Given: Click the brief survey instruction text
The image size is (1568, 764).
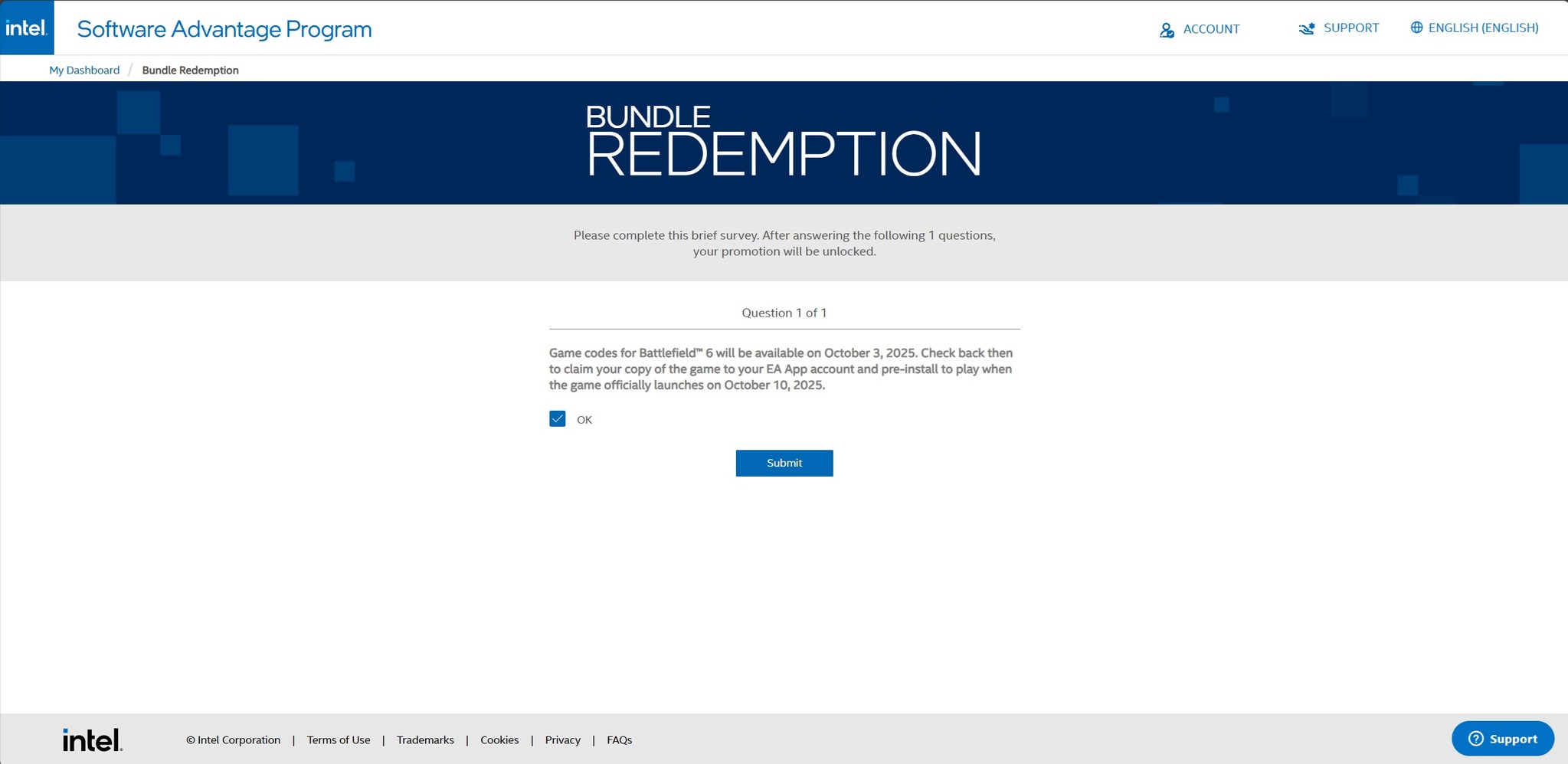Looking at the screenshot, I should 784,243.
